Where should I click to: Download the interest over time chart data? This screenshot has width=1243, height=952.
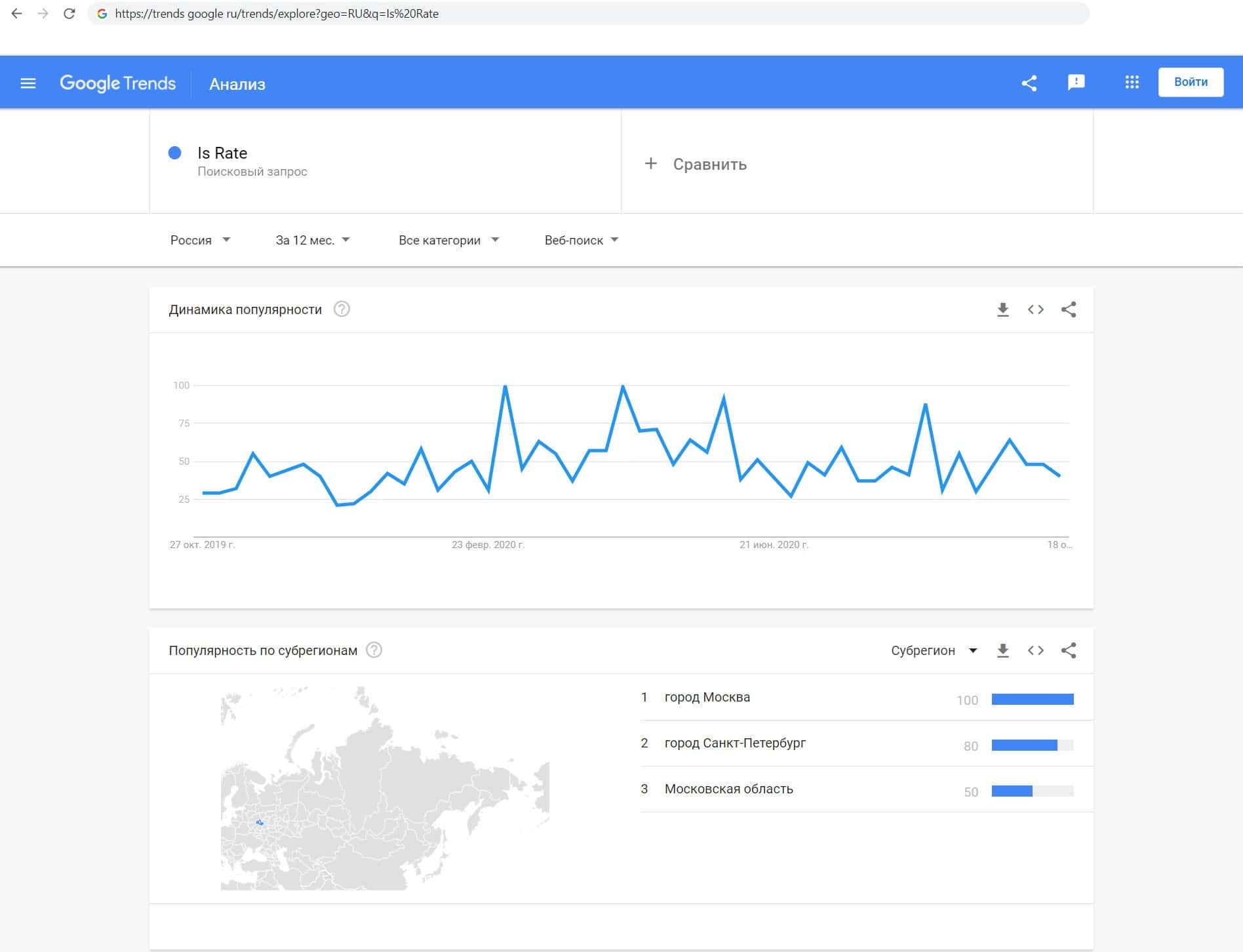pos(1002,309)
